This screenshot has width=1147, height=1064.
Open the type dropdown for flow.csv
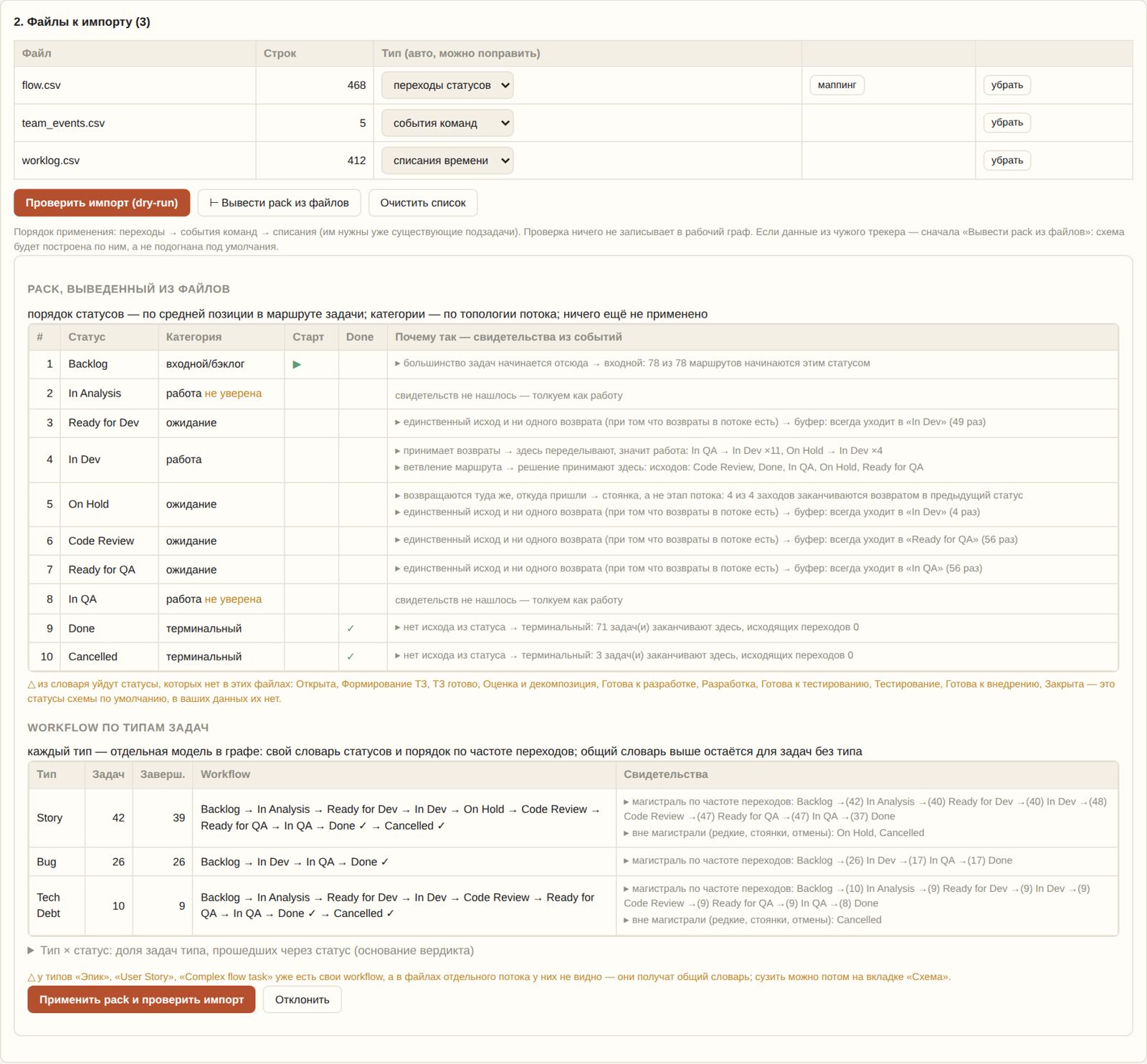447,85
